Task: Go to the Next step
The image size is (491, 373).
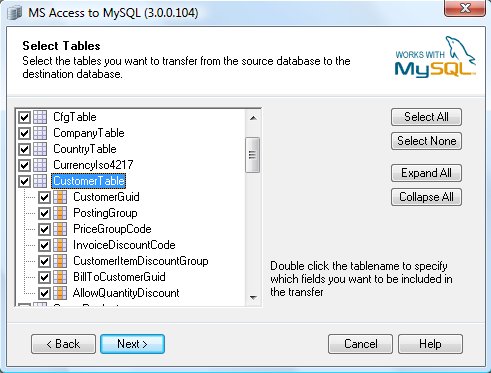Action: pos(132,344)
